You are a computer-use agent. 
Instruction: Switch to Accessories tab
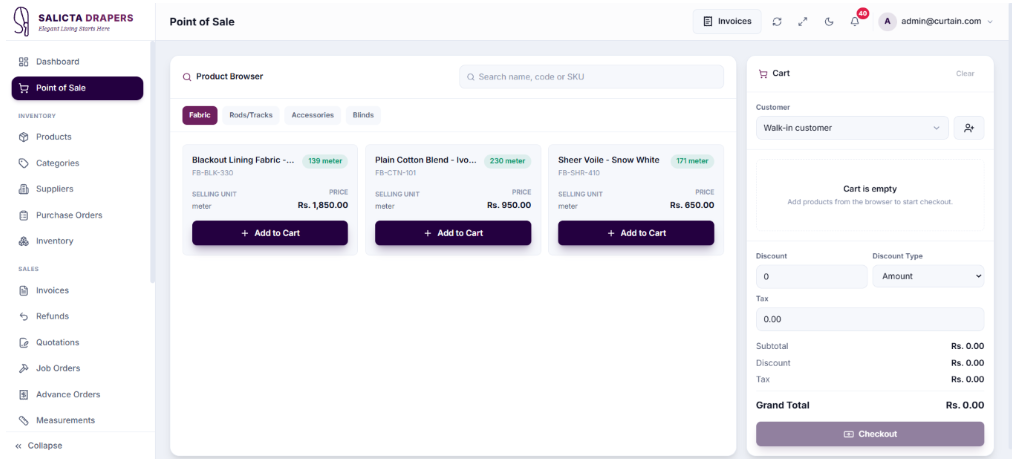[312, 115]
